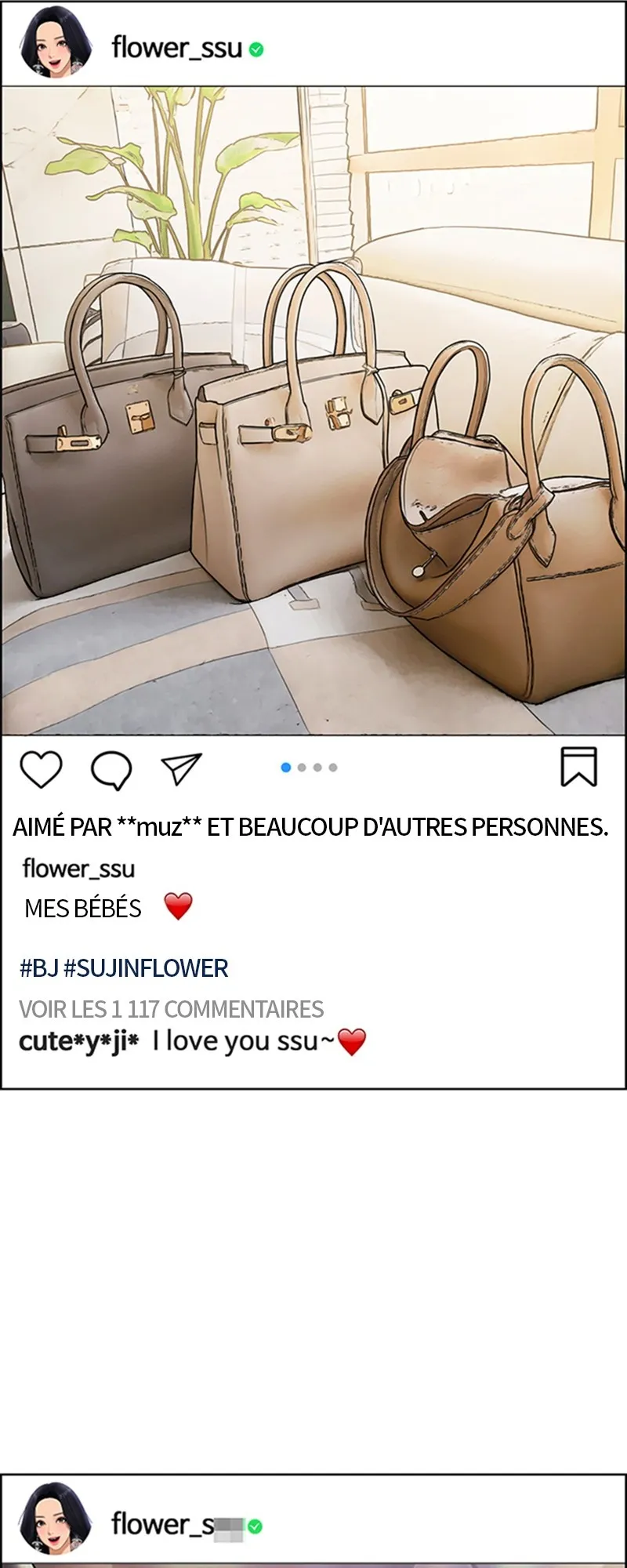This screenshot has width=627, height=1568.
Task: Click flower_ssu profile avatar at top
Action: 56,46
